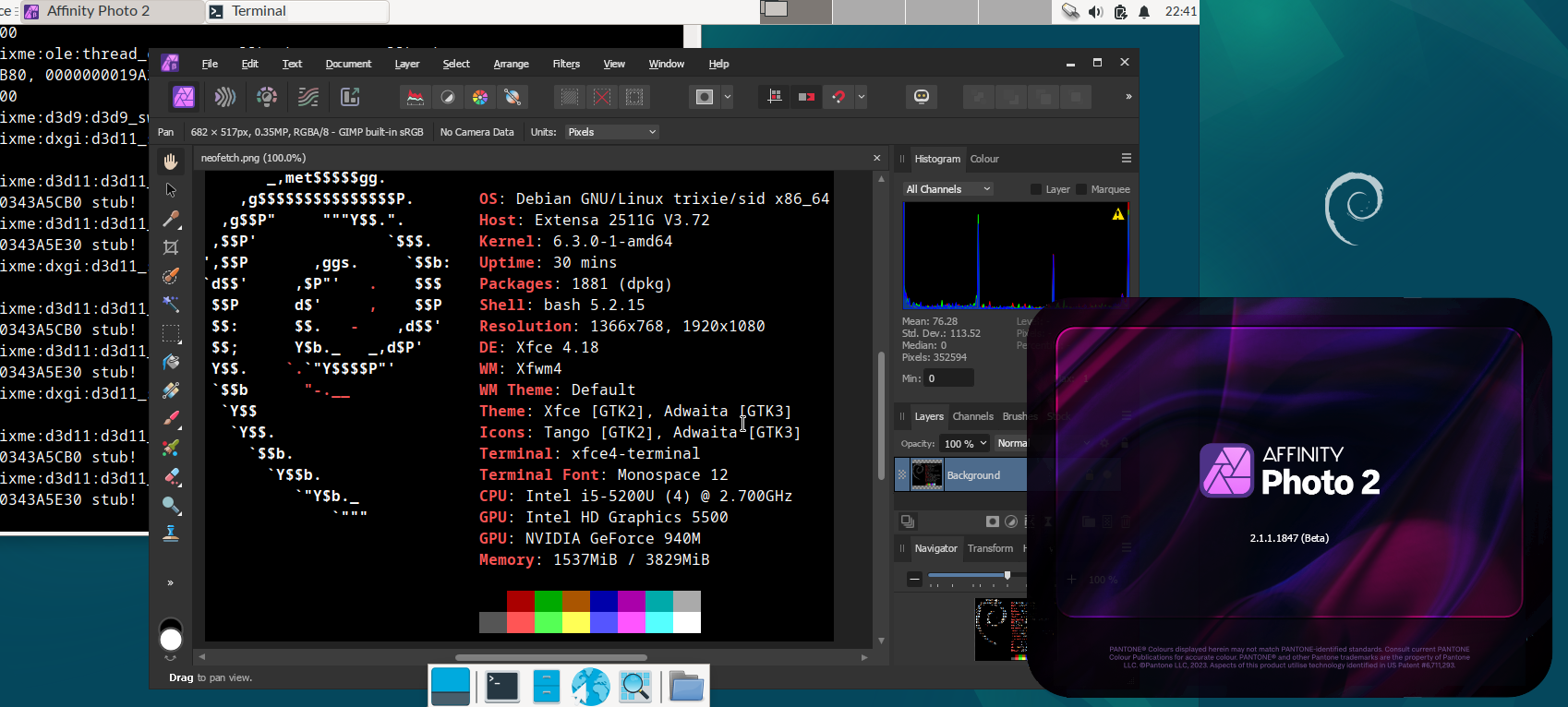Apply Auto Colours from the toolbar
The height and width of the screenshot is (707, 1568).
click(480, 97)
